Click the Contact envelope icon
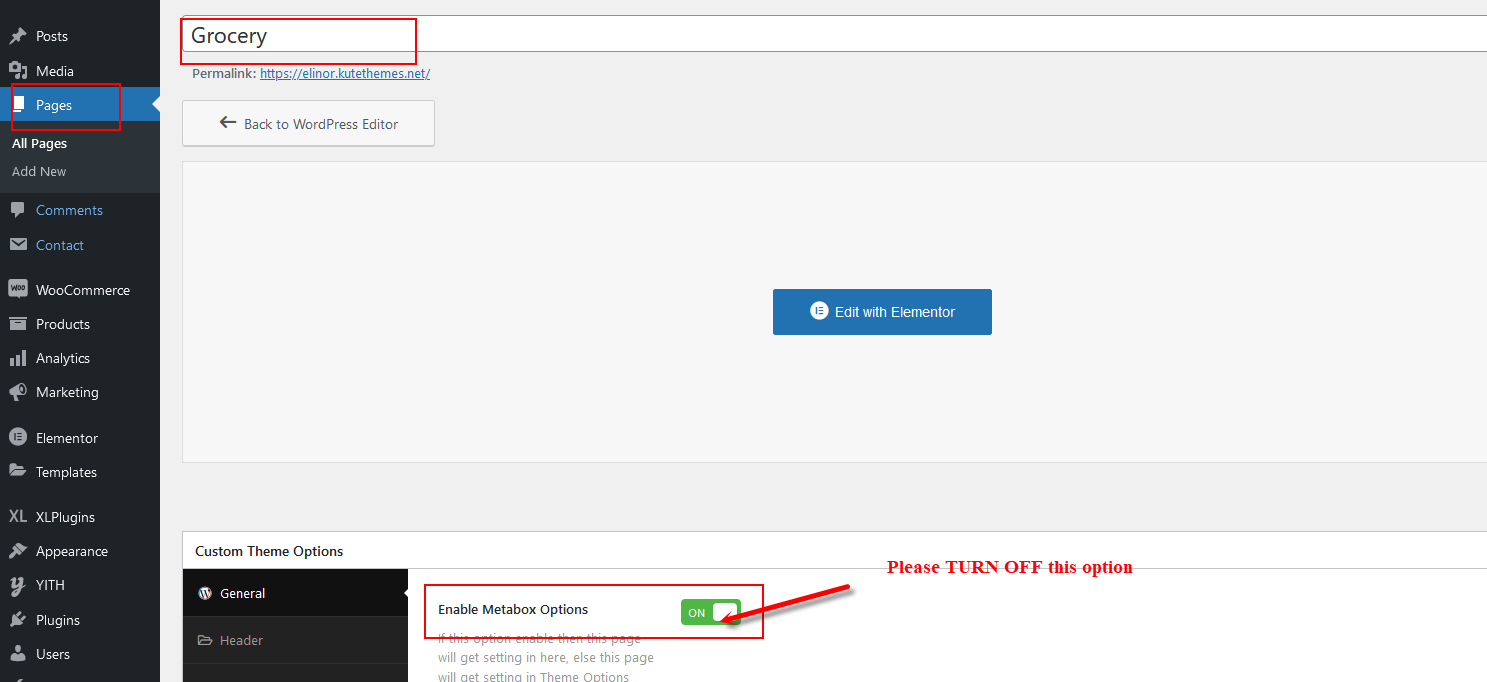 click(18, 245)
